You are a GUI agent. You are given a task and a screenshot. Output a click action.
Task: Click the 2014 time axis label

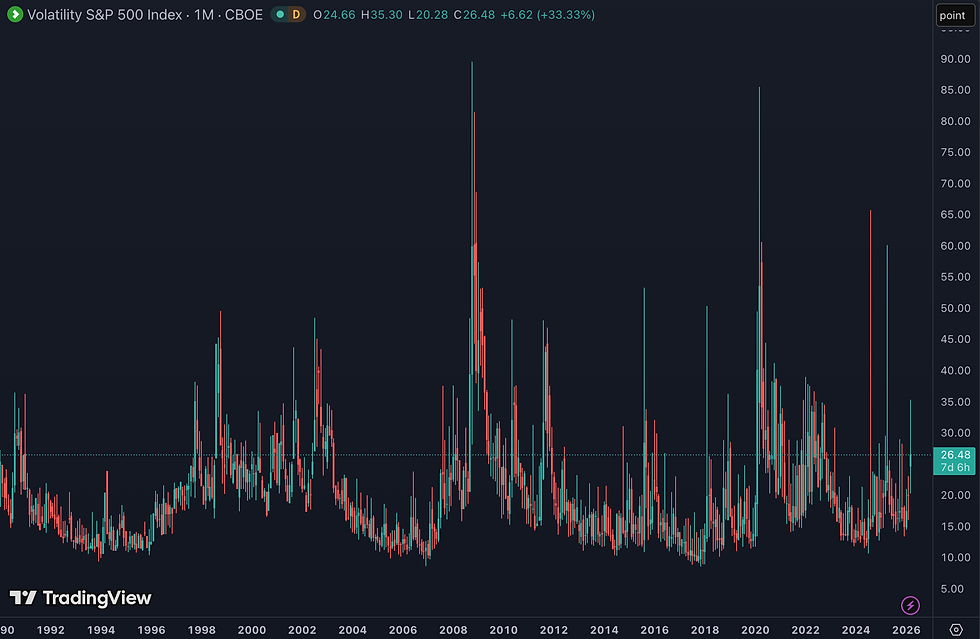click(604, 630)
